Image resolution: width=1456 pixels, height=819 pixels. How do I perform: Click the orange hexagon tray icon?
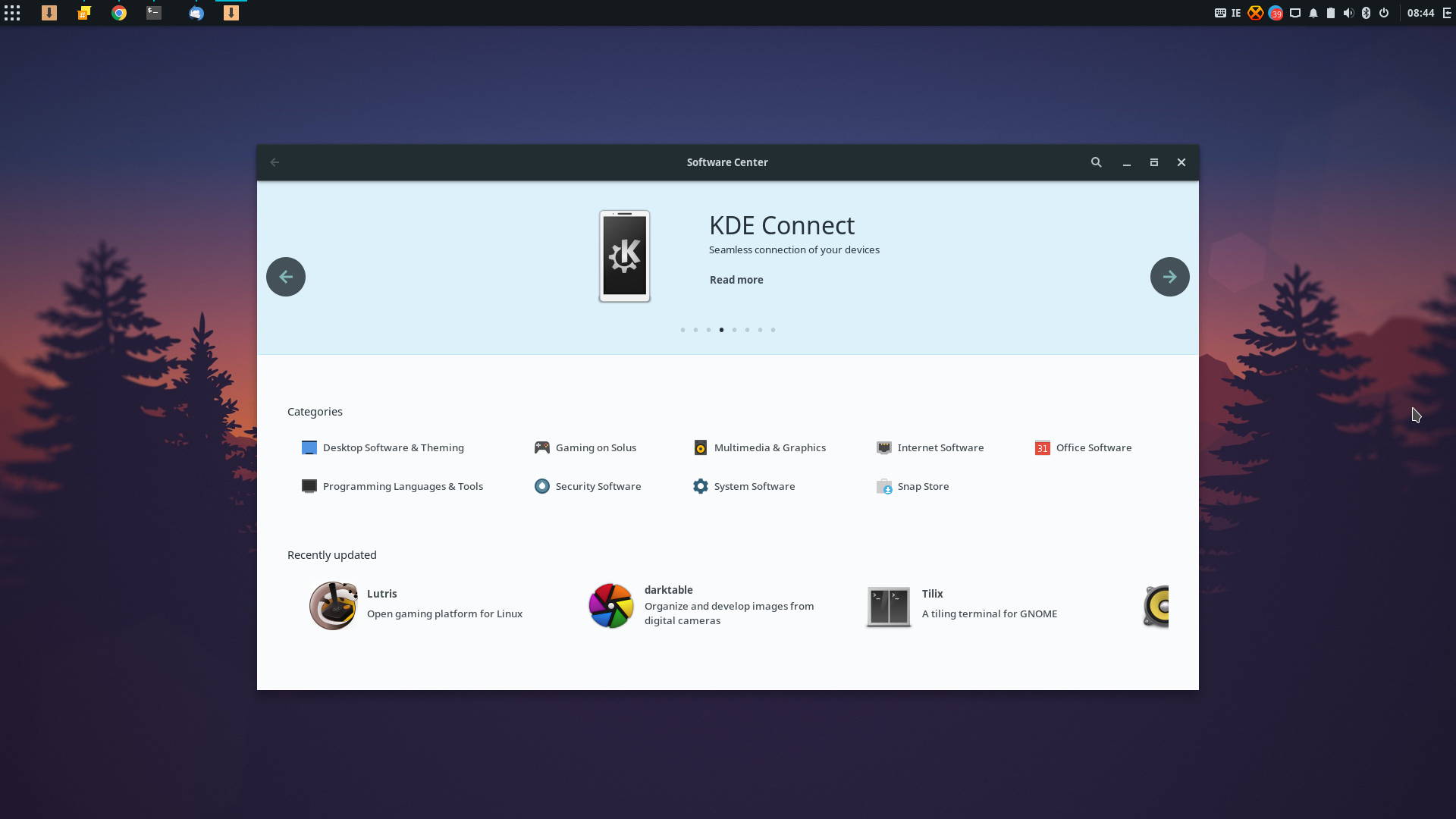click(x=1256, y=13)
